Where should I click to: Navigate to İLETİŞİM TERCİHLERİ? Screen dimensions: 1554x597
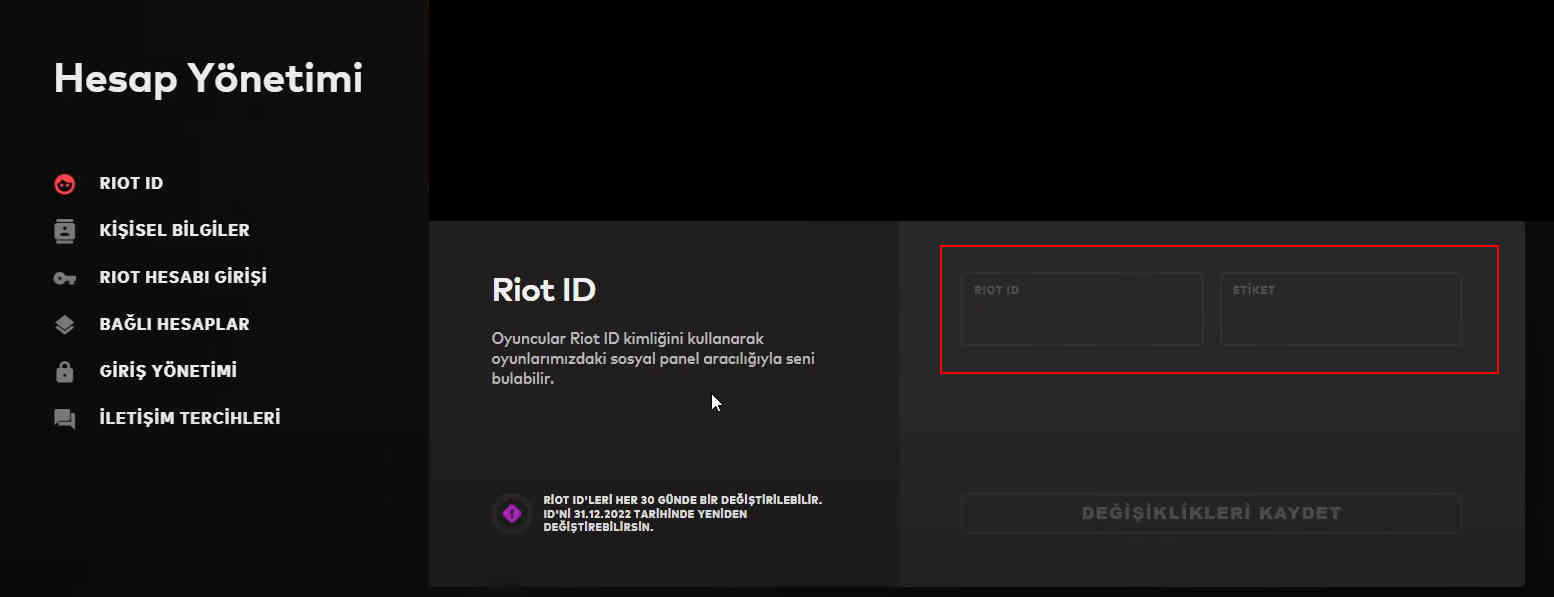[190, 418]
